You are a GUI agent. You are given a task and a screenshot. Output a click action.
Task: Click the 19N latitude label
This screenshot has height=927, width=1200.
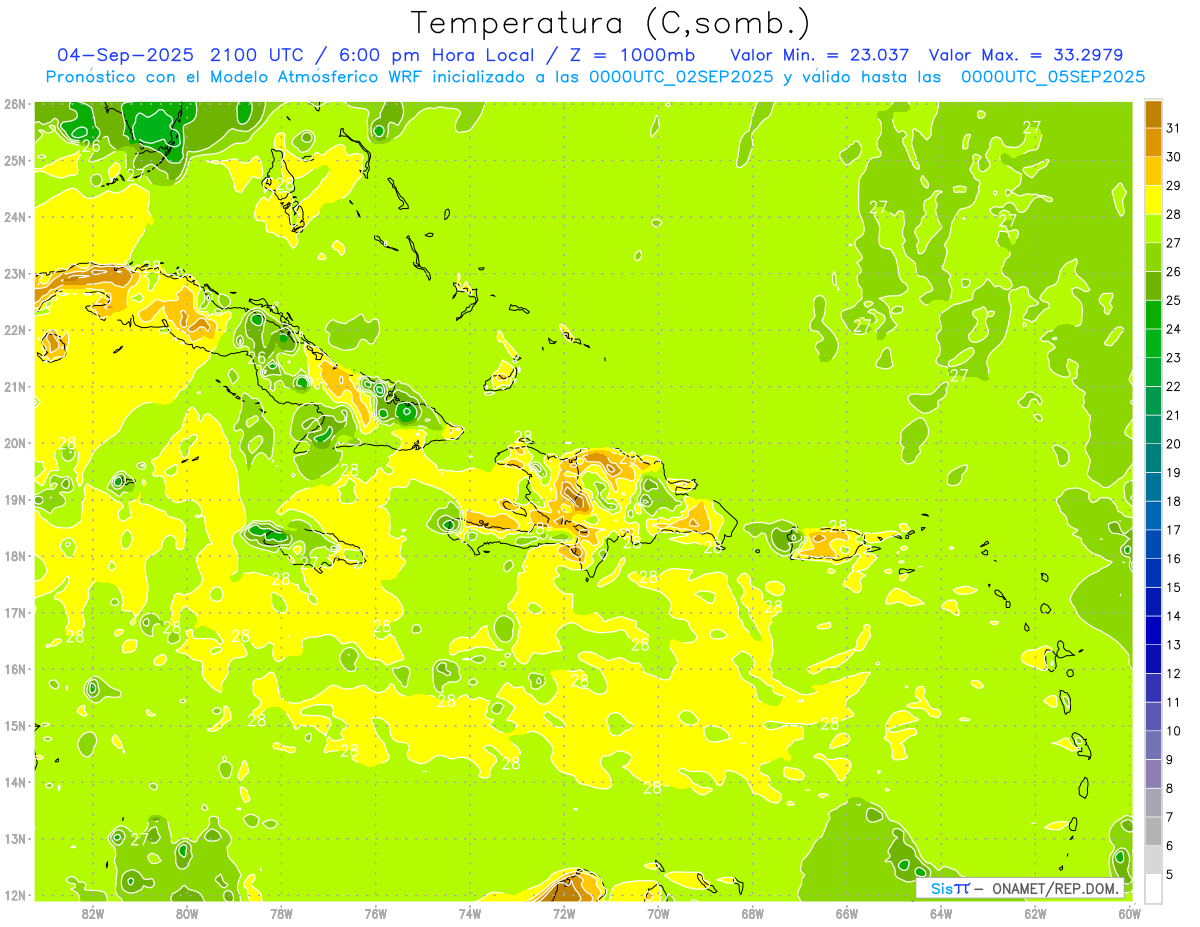[14, 500]
